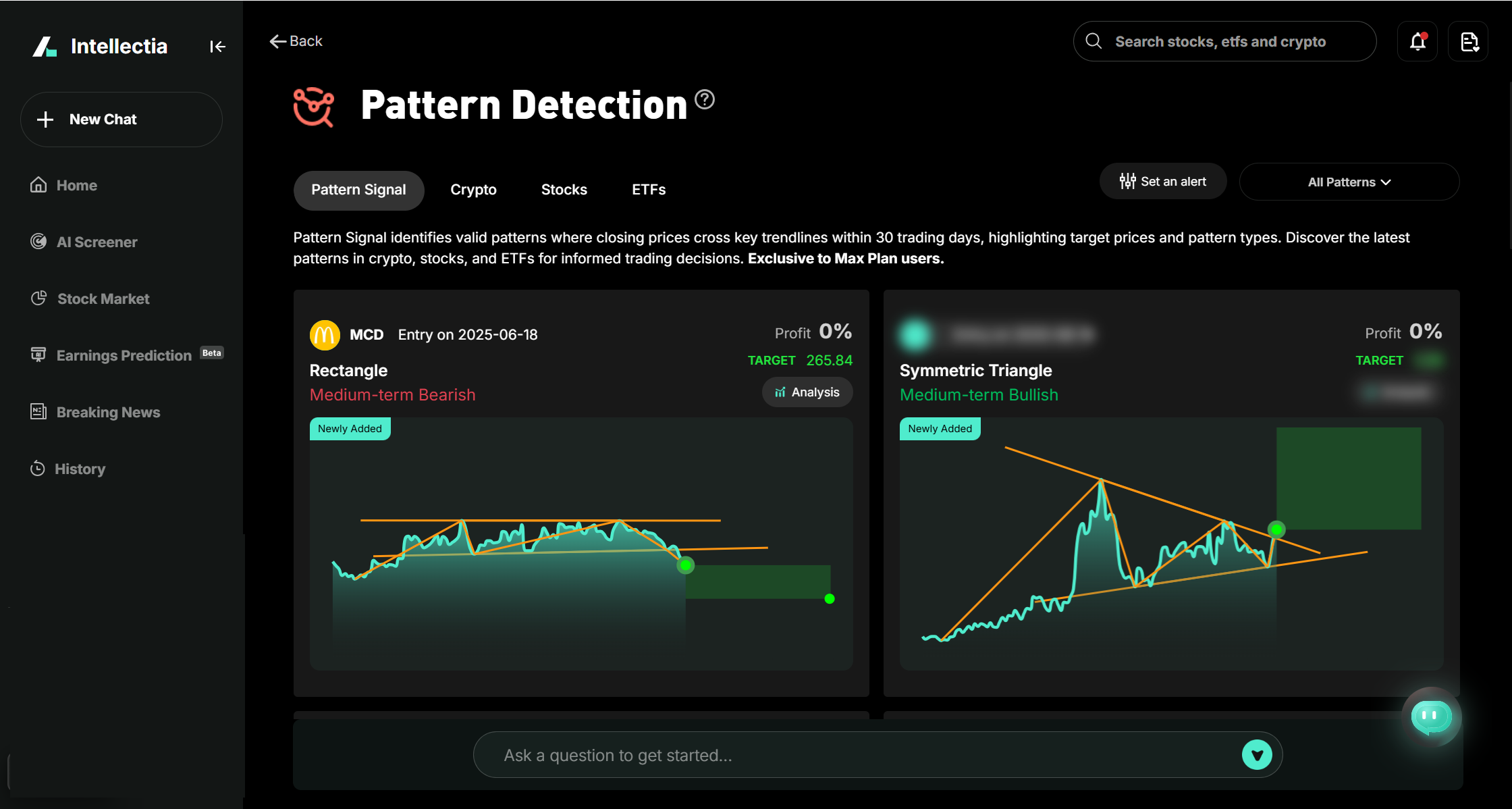This screenshot has width=1512, height=809.
Task: Click the send arrow in the chat bar
Action: (1256, 754)
